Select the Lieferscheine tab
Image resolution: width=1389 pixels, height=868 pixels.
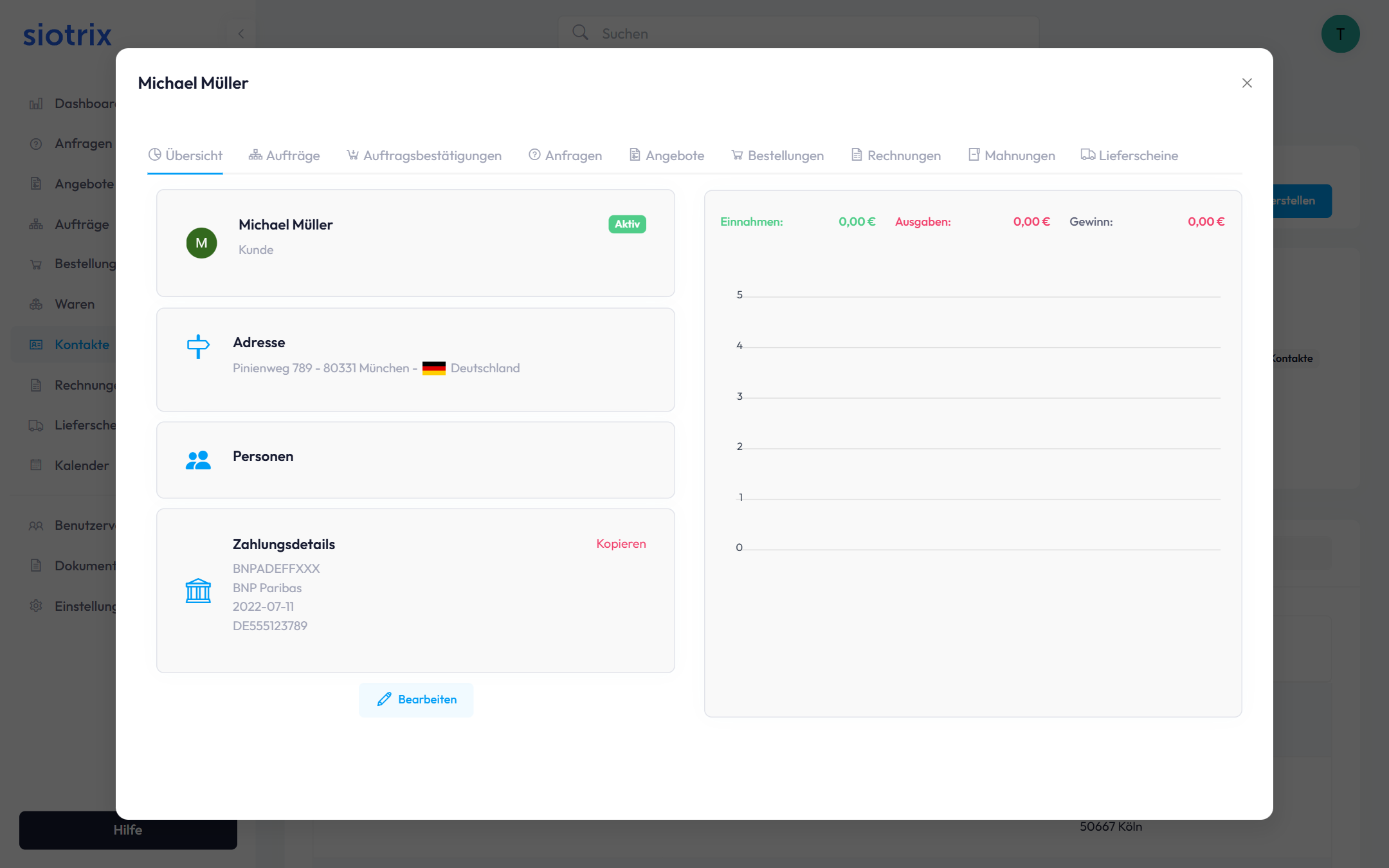(x=1130, y=156)
